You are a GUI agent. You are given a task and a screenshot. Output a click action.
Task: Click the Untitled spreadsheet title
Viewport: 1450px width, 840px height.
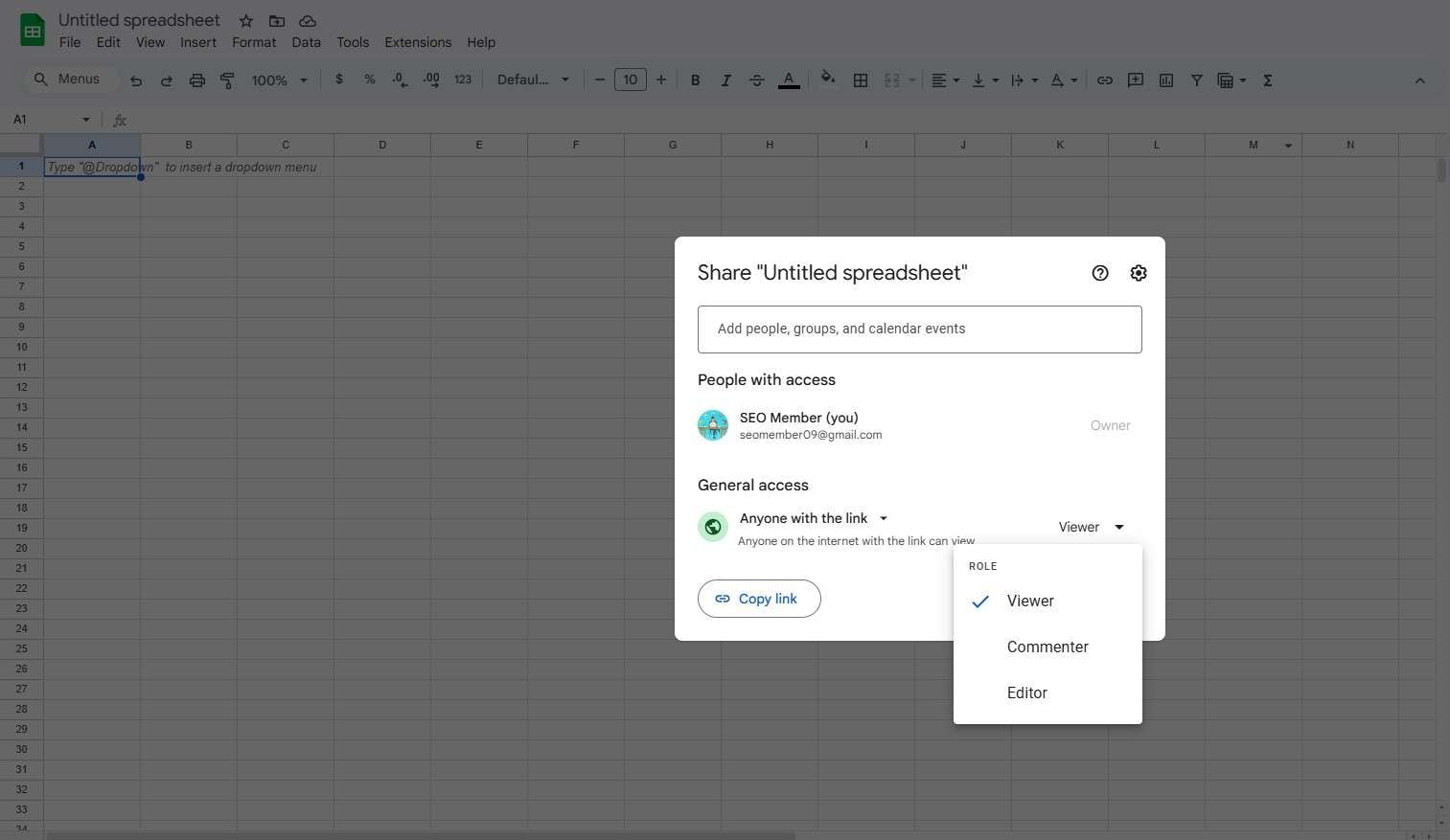[x=139, y=20]
